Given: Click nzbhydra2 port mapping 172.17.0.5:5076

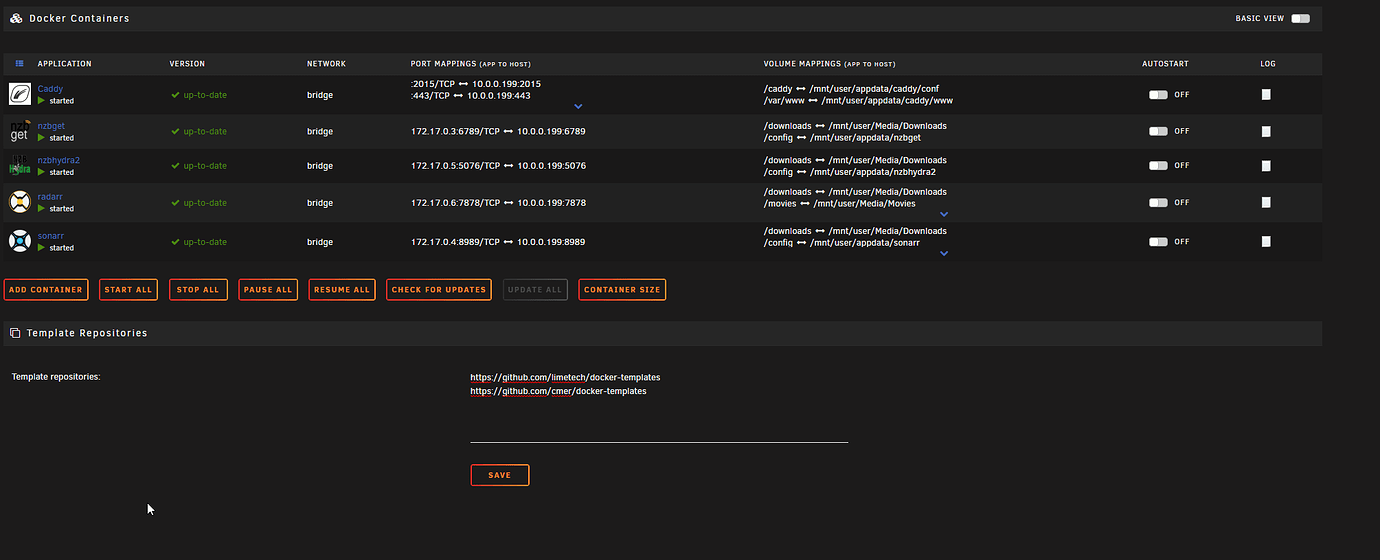Looking at the screenshot, I should [x=498, y=165].
